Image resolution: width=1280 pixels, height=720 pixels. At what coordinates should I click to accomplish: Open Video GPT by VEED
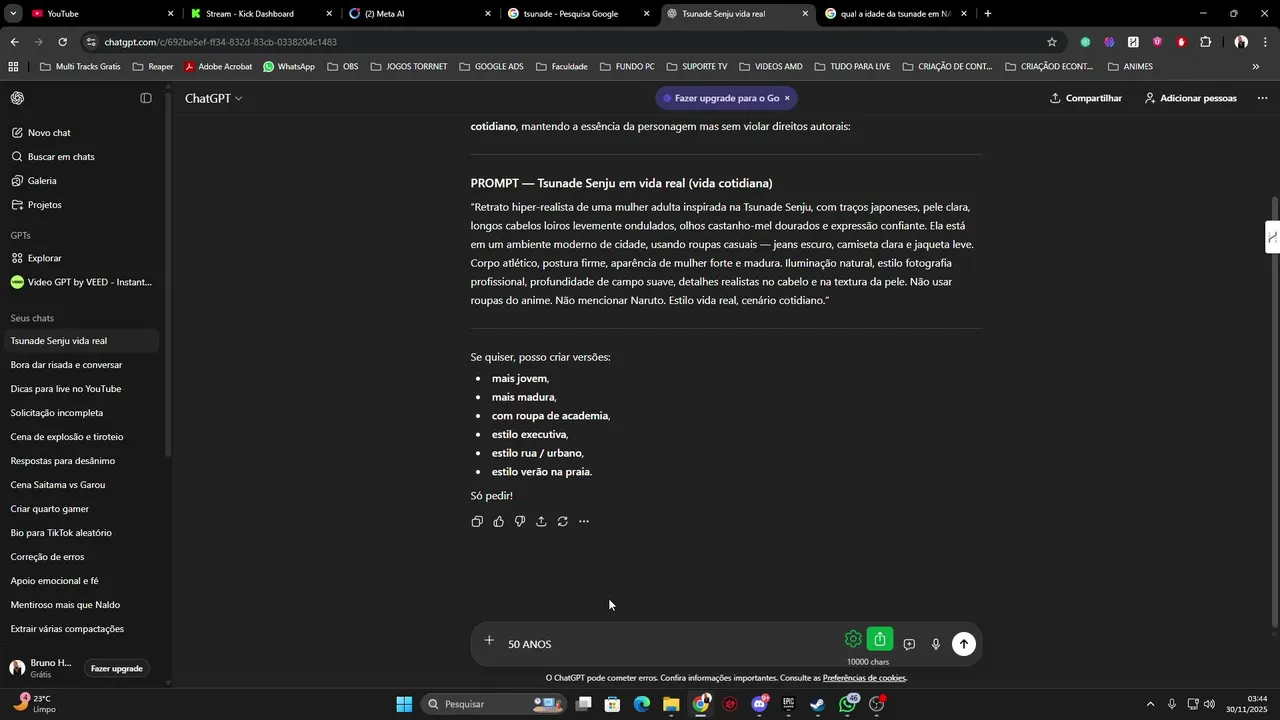click(x=80, y=282)
